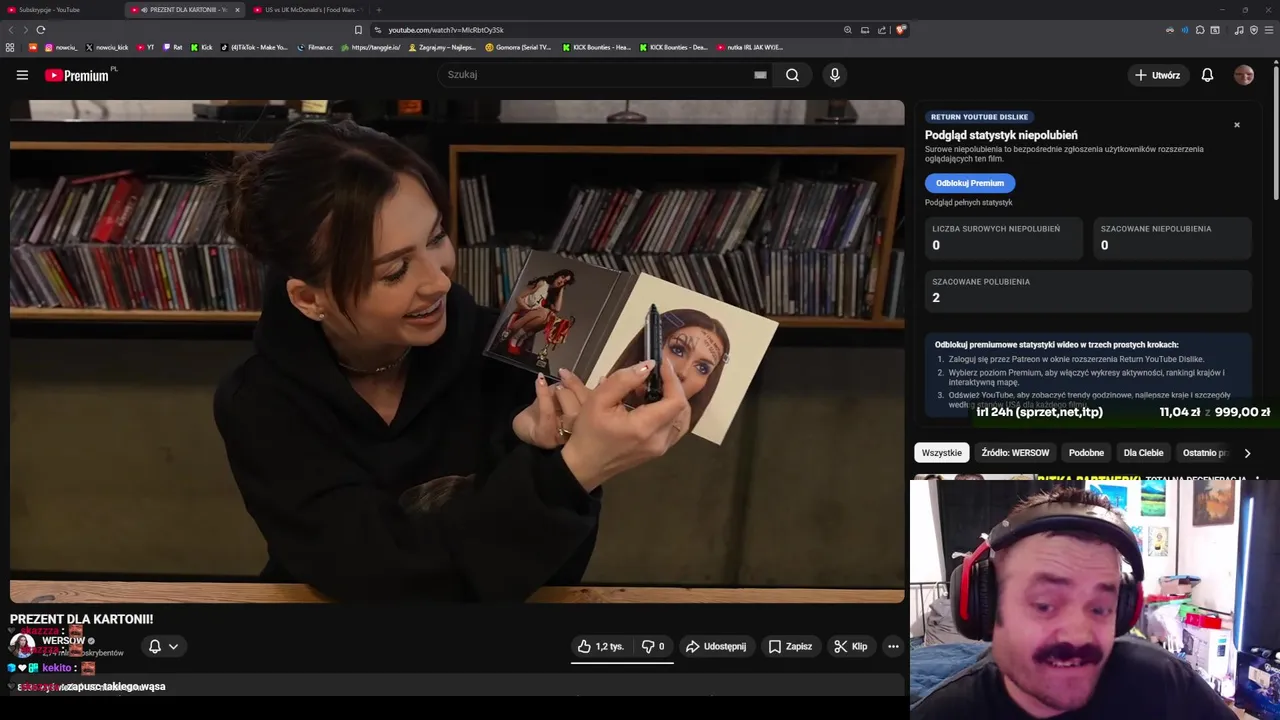The height and width of the screenshot is (720, 1280).
Task: Bookmark this page icon near address bar
Action: pos(358,30)
